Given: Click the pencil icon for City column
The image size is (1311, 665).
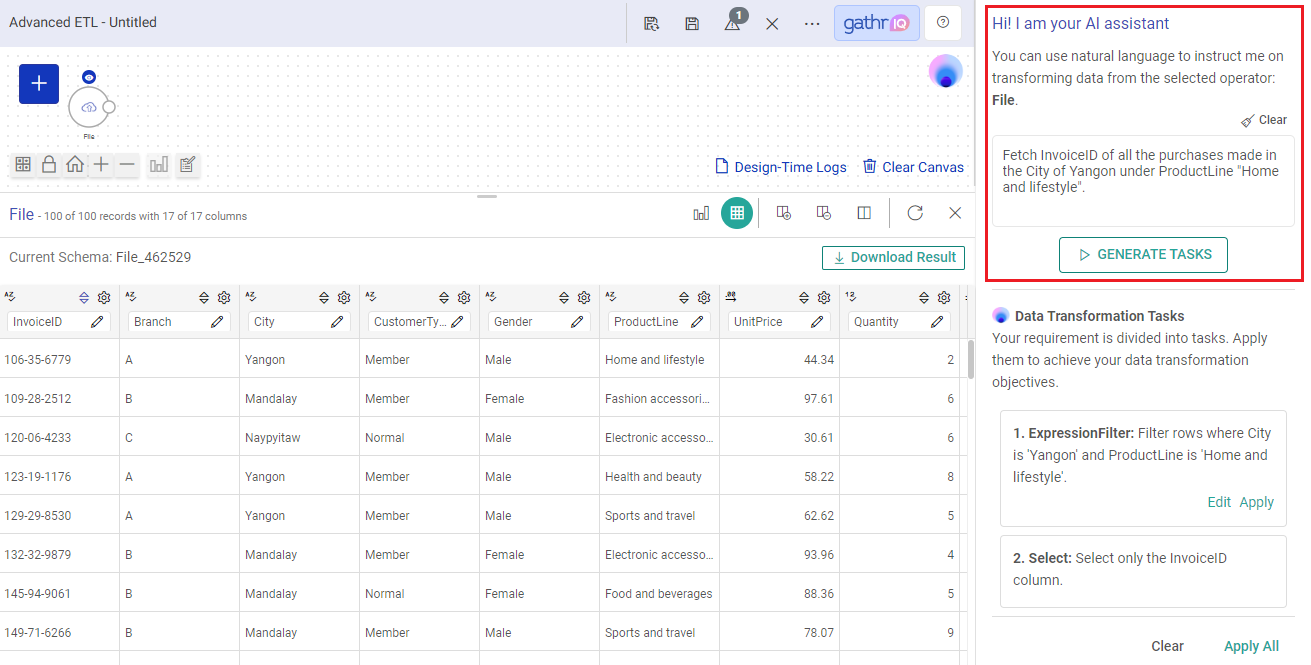Looking at the screenshot, I should [x=337, y=322].
